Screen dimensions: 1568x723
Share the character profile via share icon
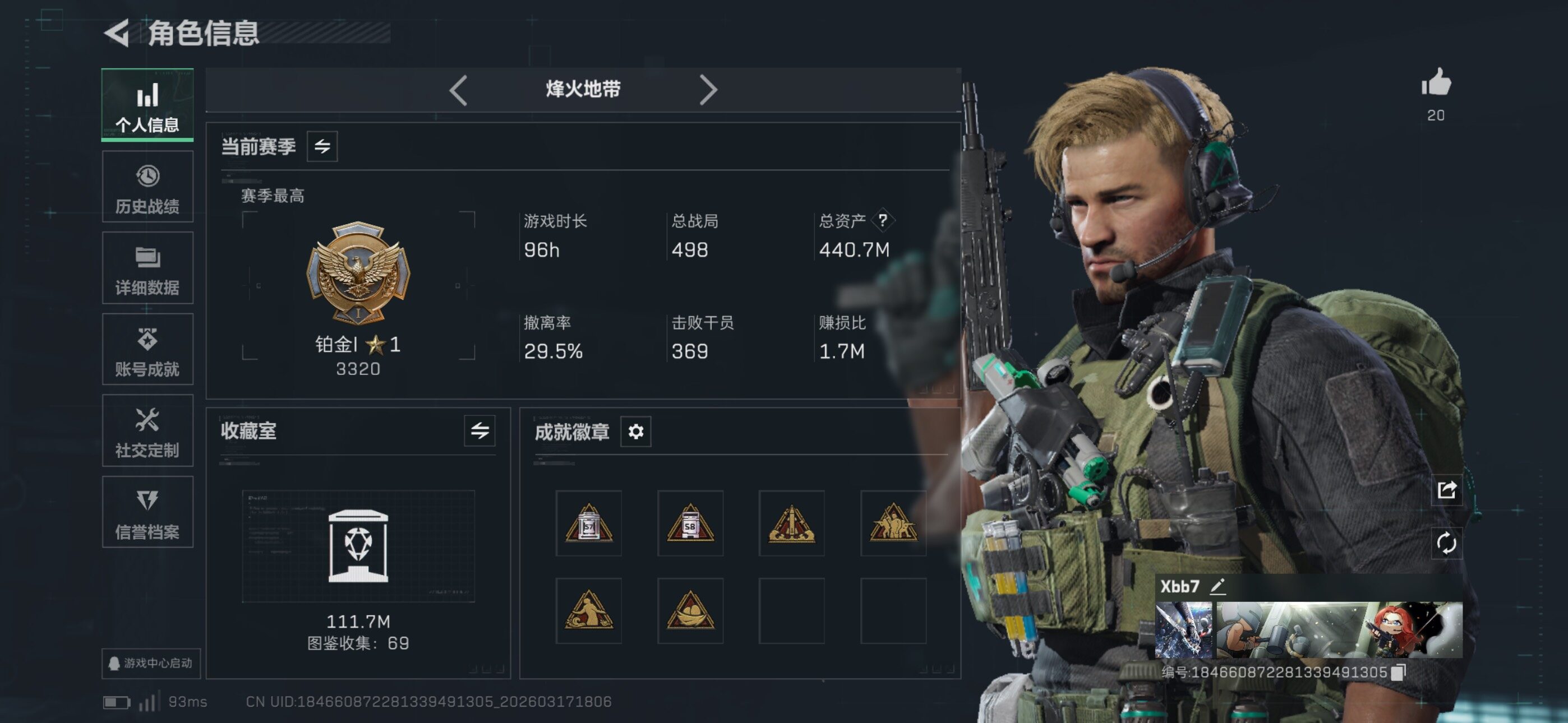(x=1446, y=489)
